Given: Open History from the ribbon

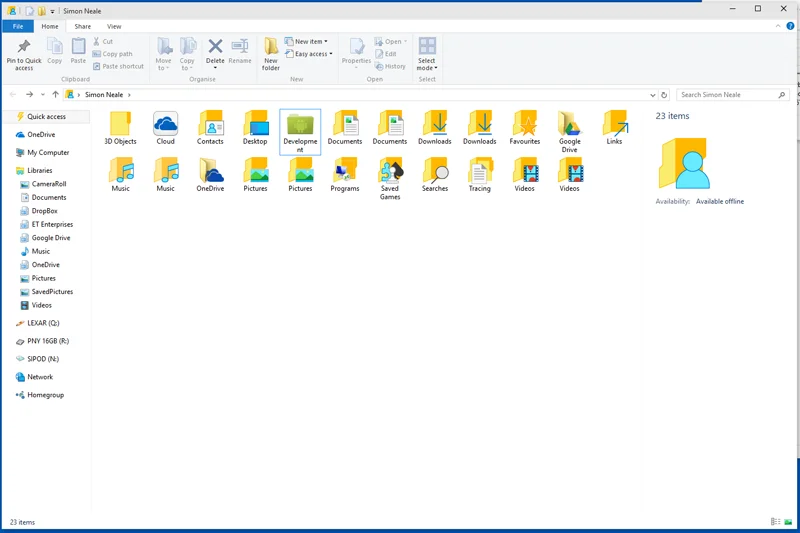Looking at the screenshot, I should tap(390, 66).
